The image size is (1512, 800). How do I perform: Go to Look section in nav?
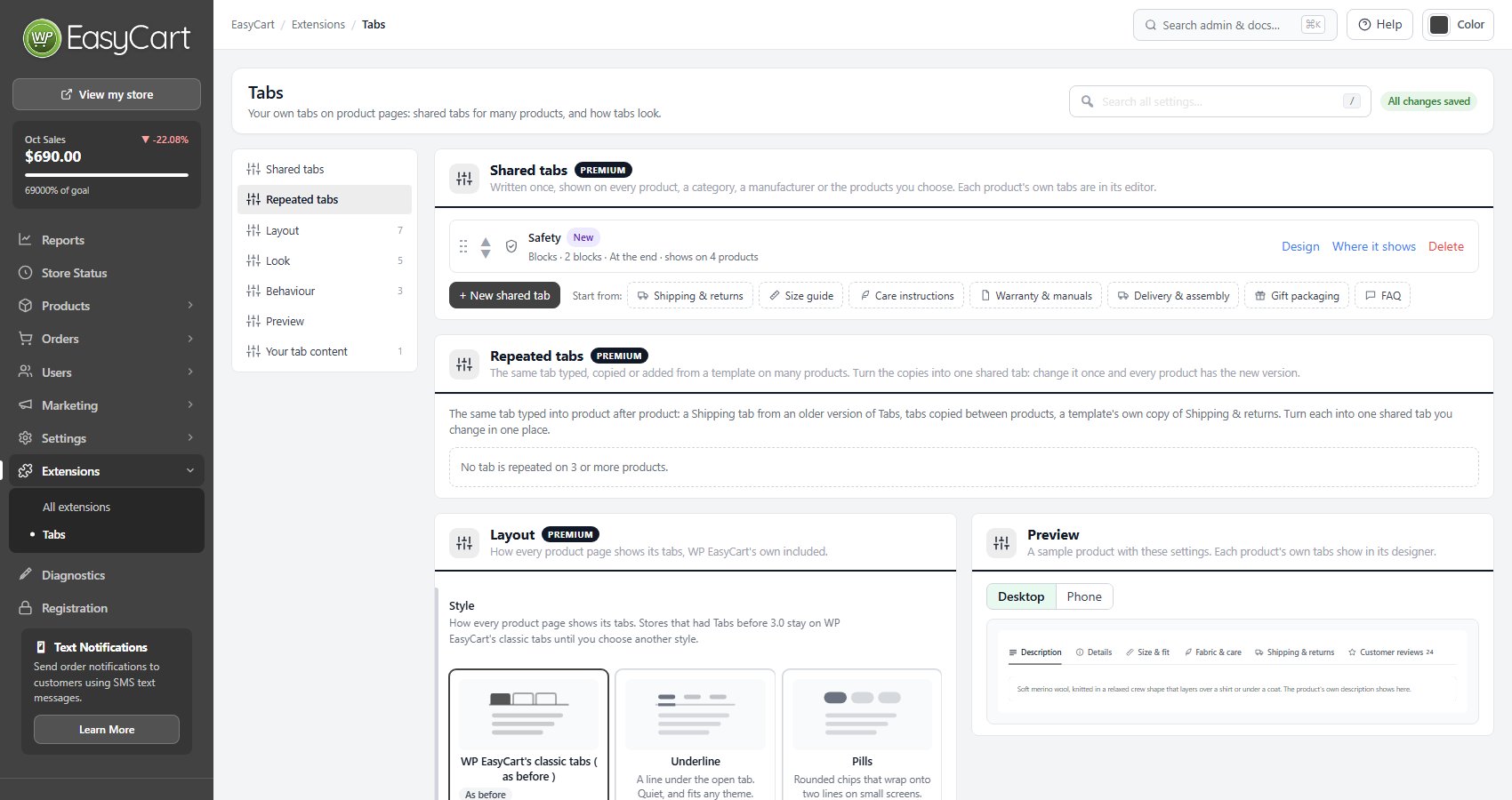click(x=325, y=260)
